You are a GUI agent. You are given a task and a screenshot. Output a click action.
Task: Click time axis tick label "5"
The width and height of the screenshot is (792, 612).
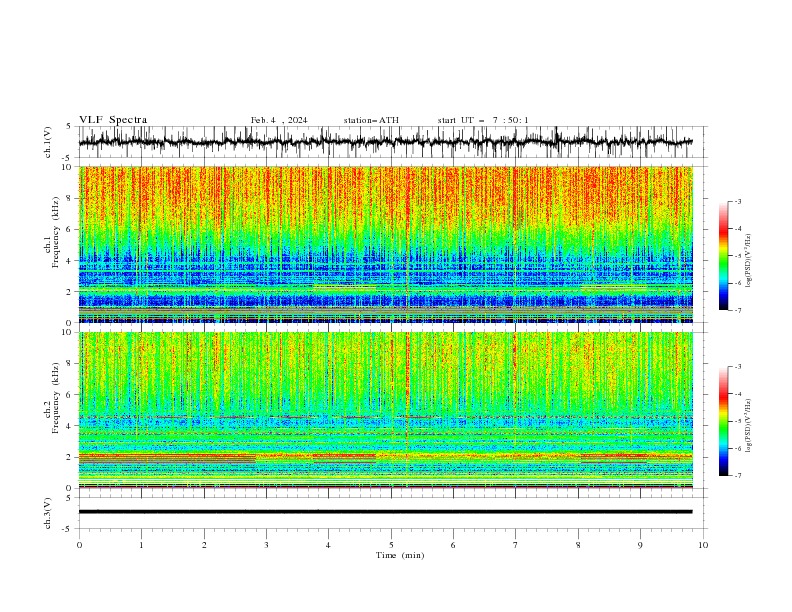pos(391,545)
